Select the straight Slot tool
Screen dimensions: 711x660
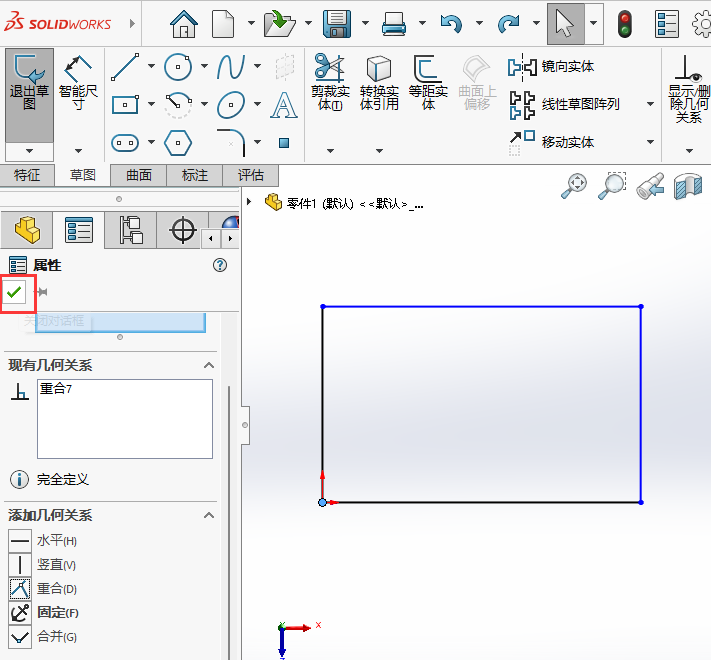(x=125, y=143)
